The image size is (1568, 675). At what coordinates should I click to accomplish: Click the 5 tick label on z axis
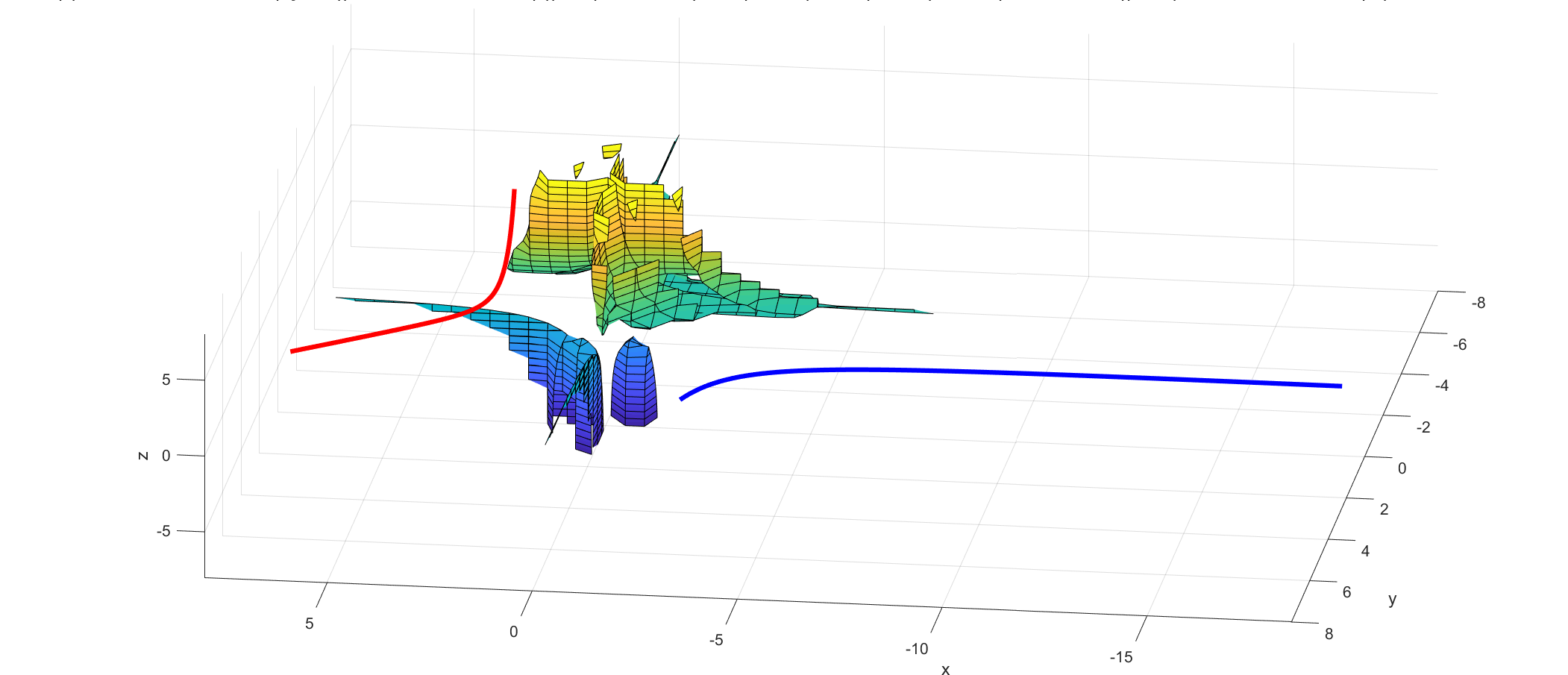pyautogui.click(x=166, y=380)
